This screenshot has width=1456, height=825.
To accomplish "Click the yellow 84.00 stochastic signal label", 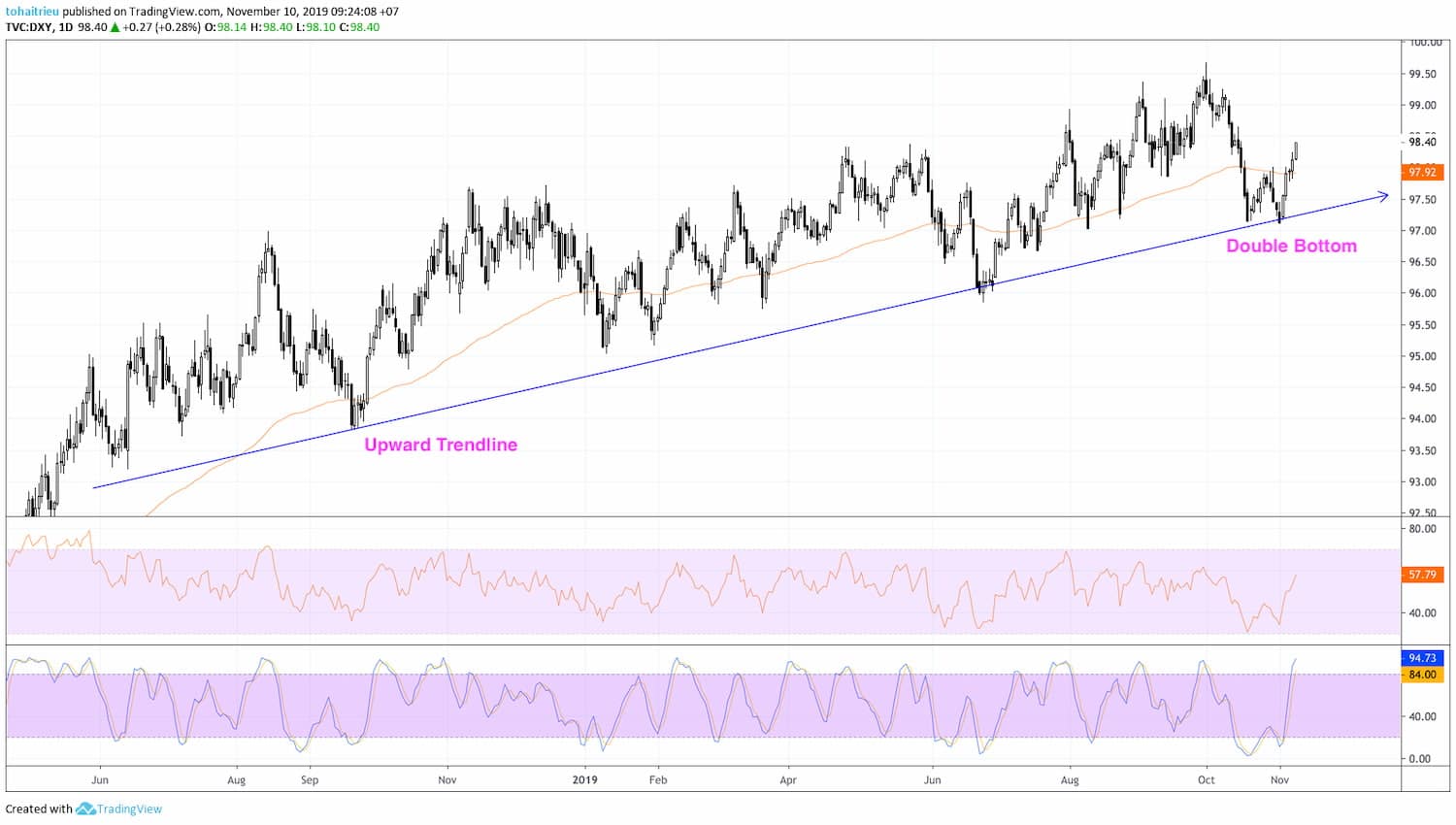I will click(x=1421, y=673).
